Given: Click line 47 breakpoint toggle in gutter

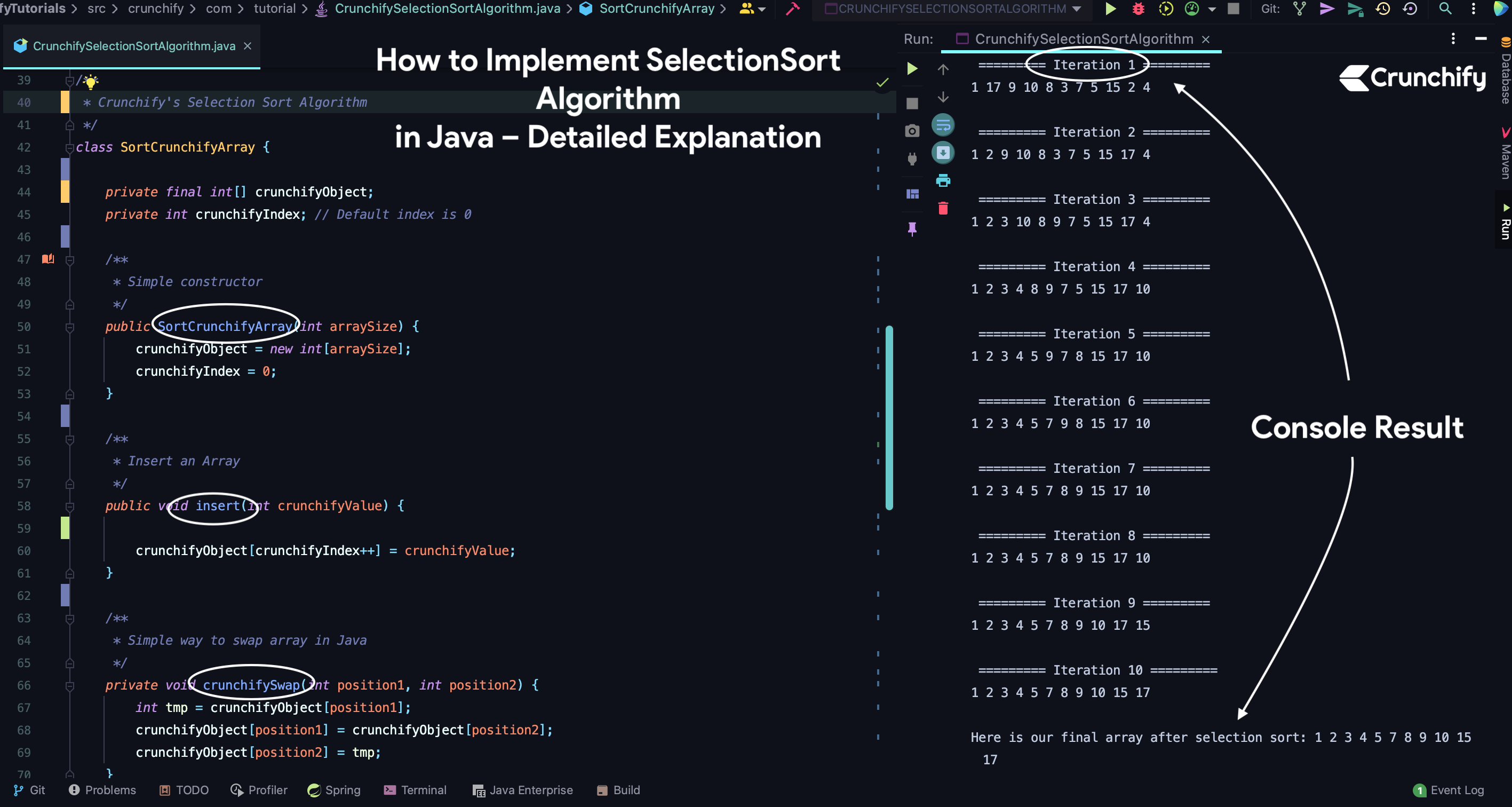Looking at the screenshot, I should point(46,259).
